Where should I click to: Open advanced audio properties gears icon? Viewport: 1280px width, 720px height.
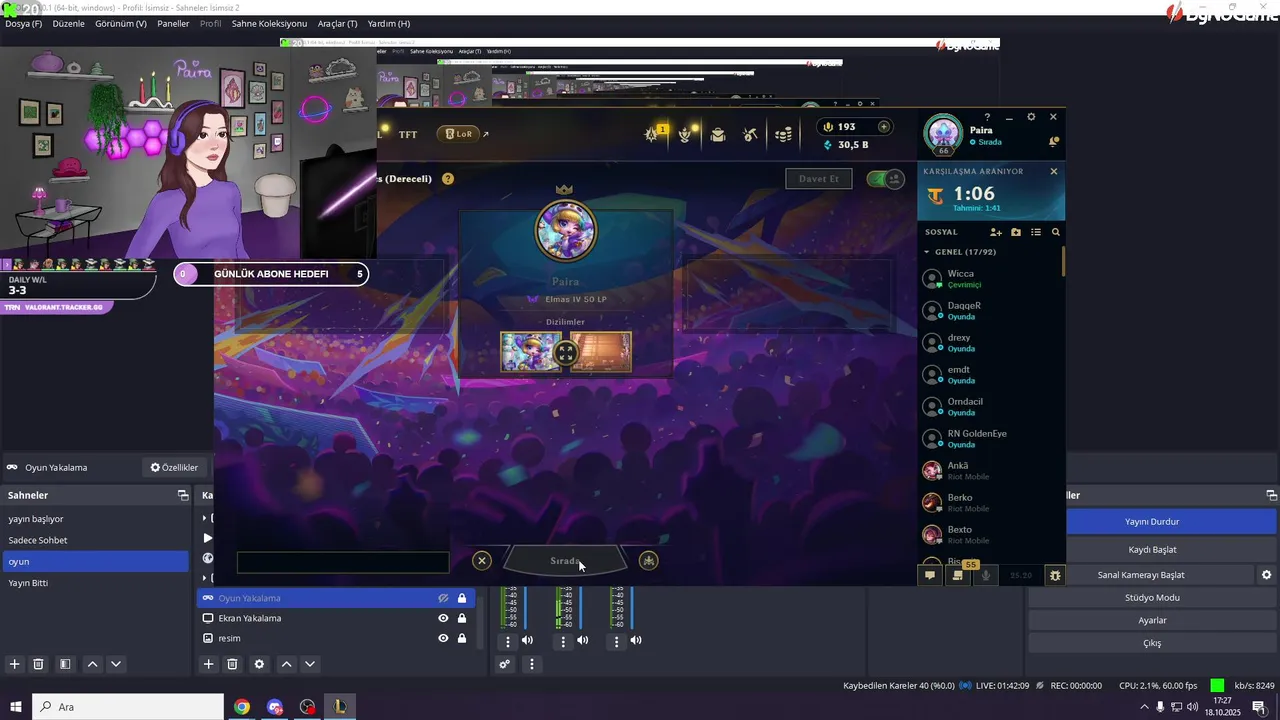point(505,664)
